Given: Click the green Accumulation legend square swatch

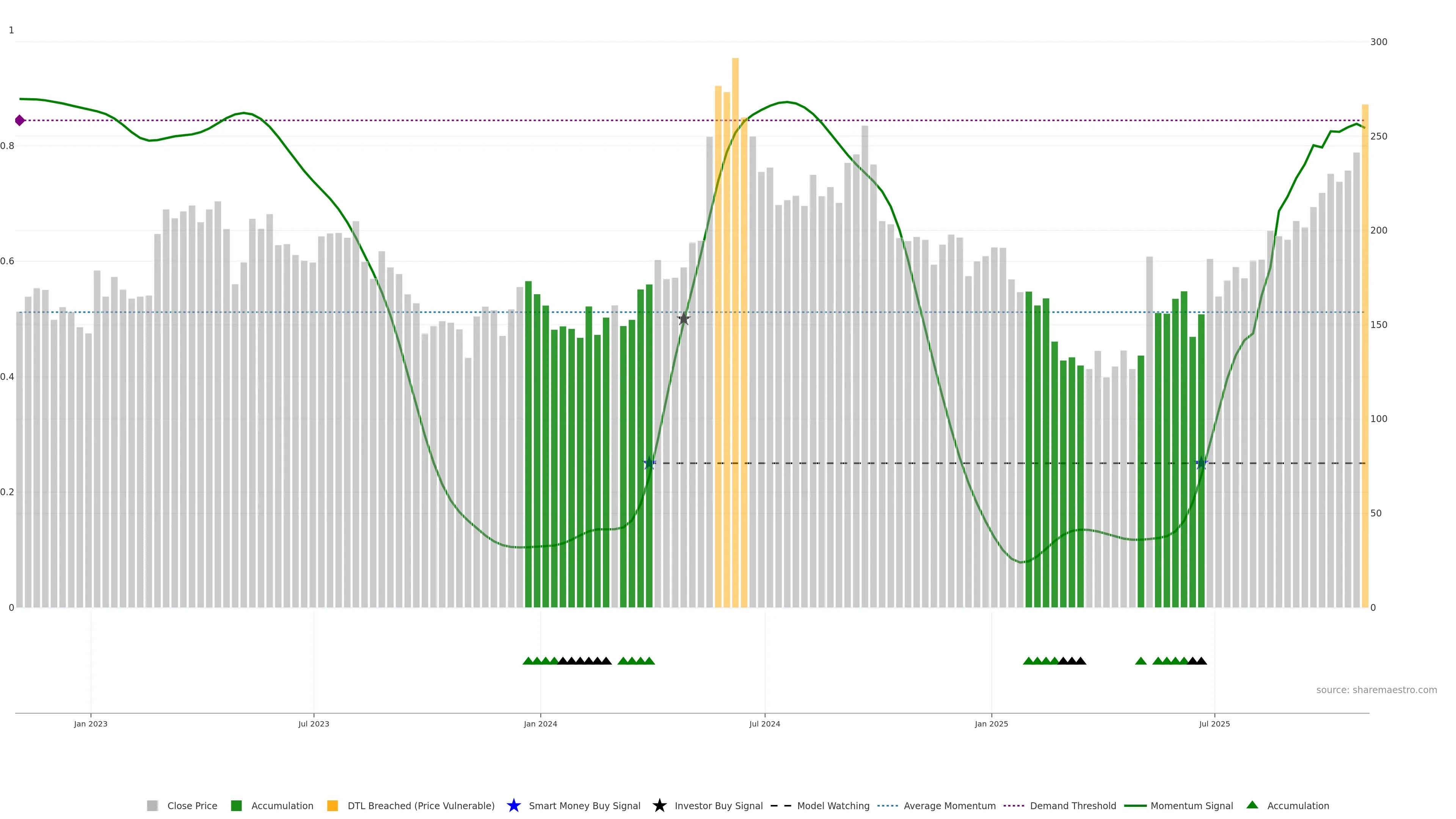Looking at the screenshot, I should (236, 805).
